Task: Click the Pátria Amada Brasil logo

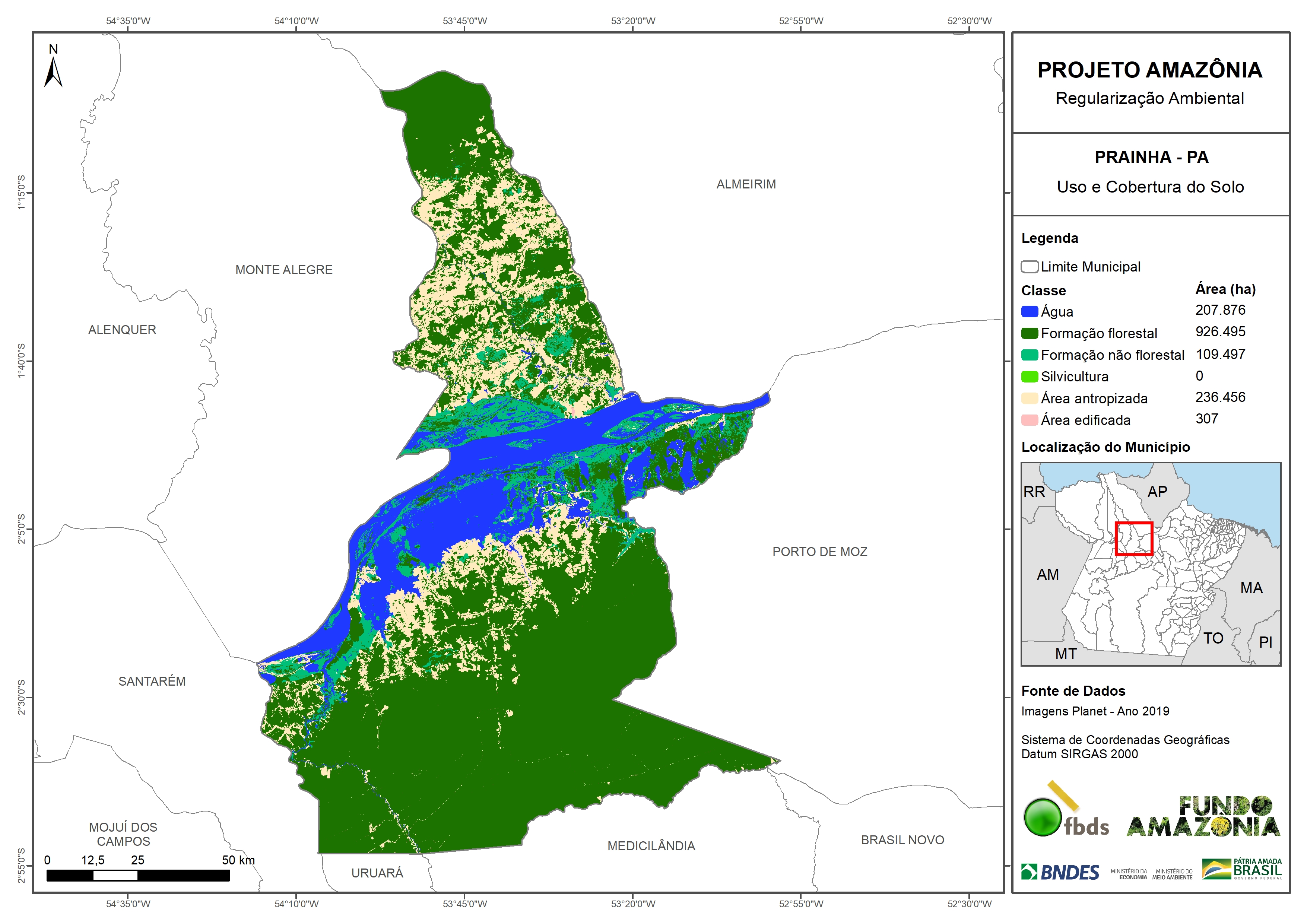Action: click(1242, 869)
